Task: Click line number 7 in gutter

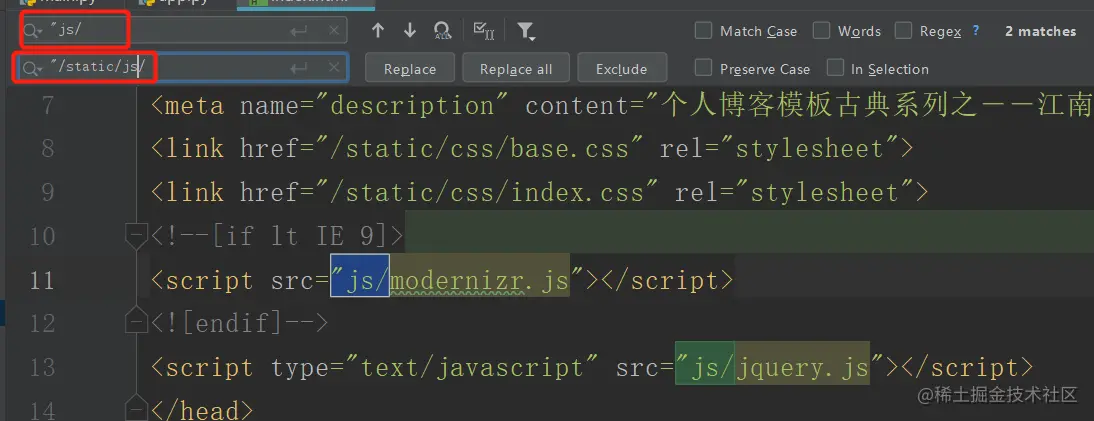Action: coord(47,105)
